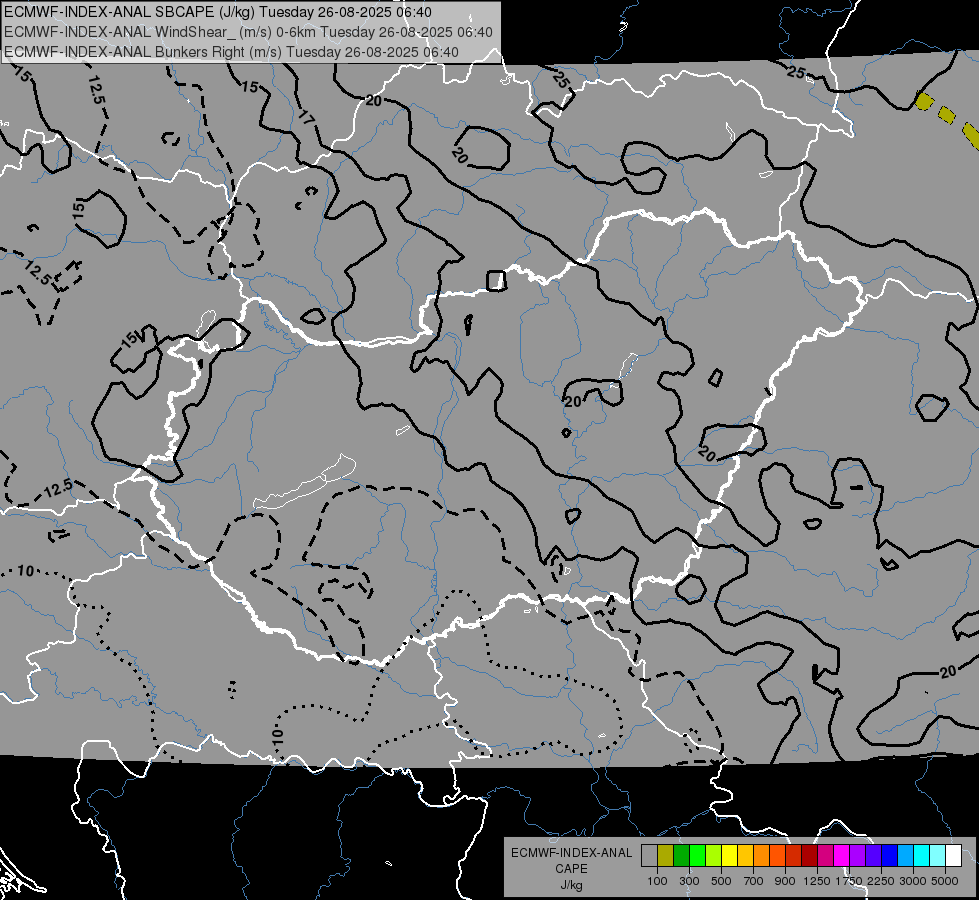Pick the dark green legend swatch
Viewport: 979px width, 900px height.
[x=681, y=856]
